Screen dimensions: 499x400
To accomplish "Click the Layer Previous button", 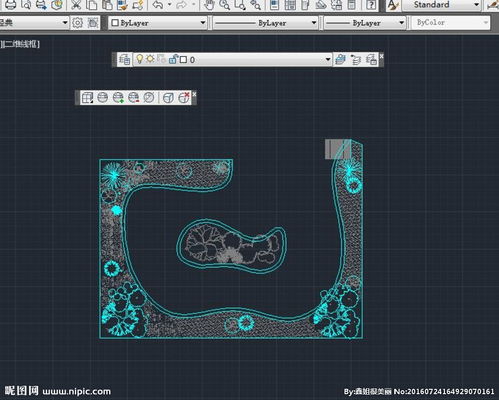I will coord(356,60).
